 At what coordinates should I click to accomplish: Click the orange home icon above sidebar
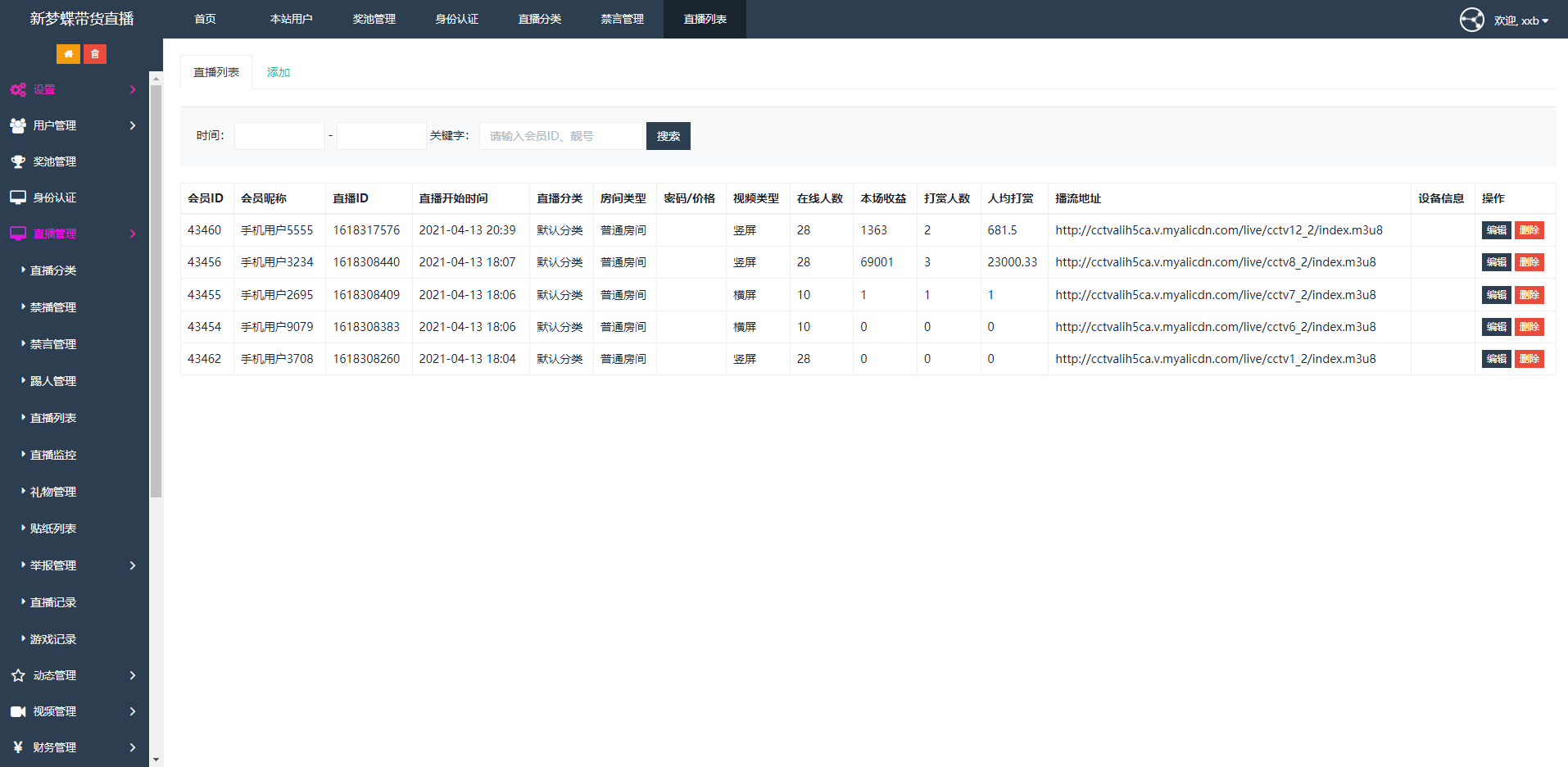click(68, 53)
